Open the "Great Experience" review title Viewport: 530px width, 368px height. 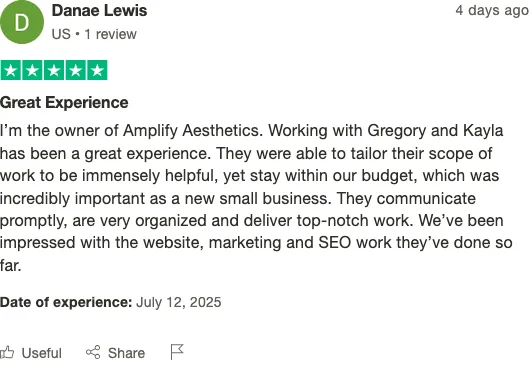64,102
